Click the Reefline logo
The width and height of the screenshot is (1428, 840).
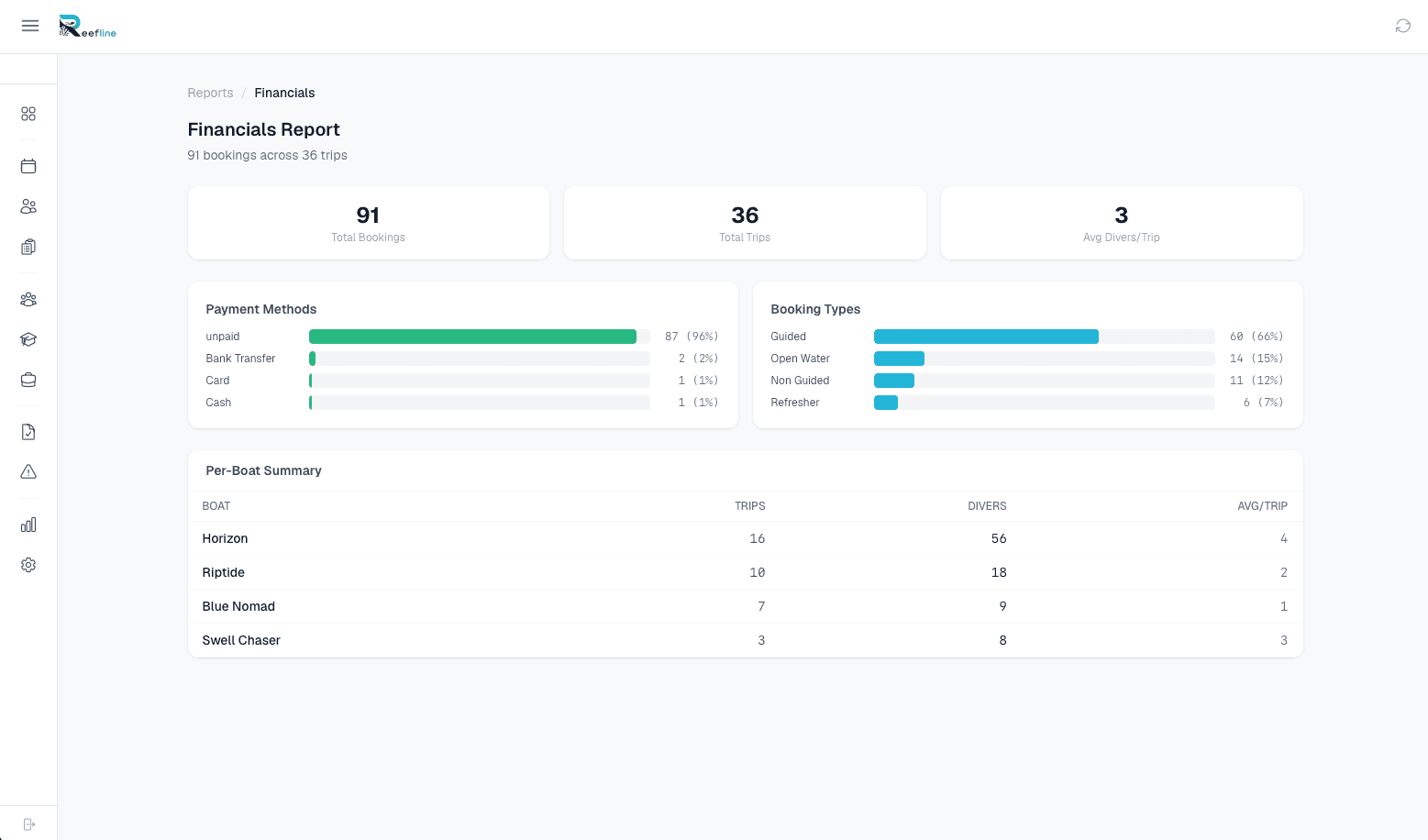(88, 26)
